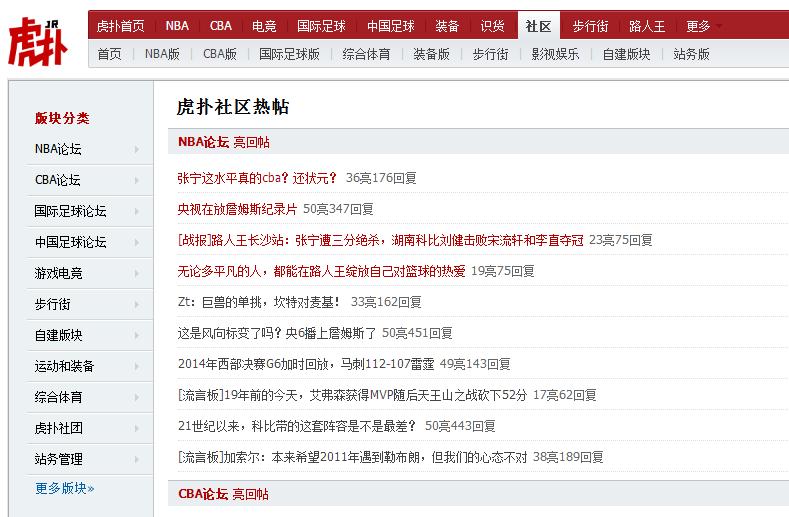Open 国际足球论坛 in the sidebar
Screen dimensions: 789x517
pos(70,211)
